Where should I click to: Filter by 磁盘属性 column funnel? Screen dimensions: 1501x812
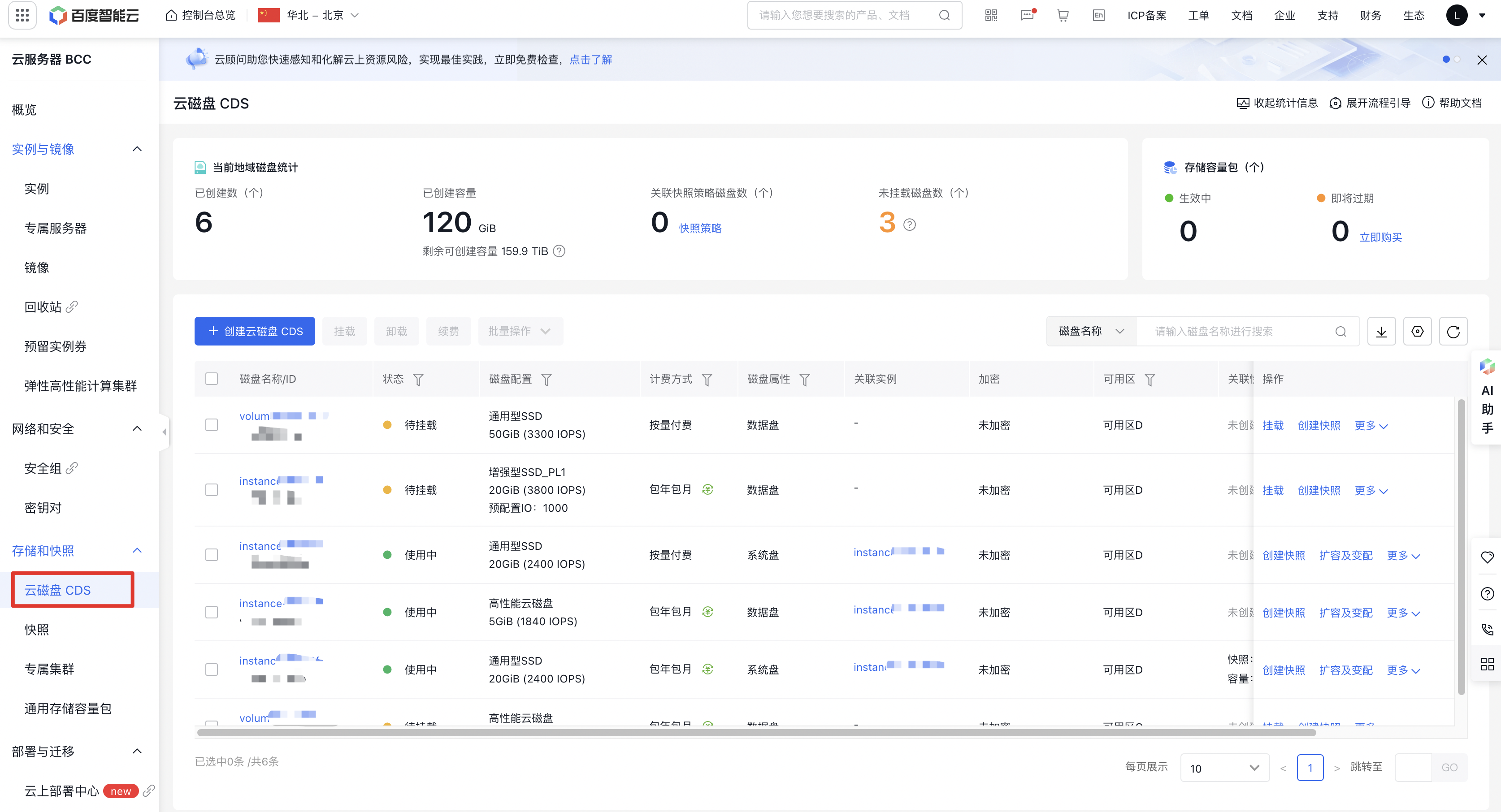tap(805, 380)
